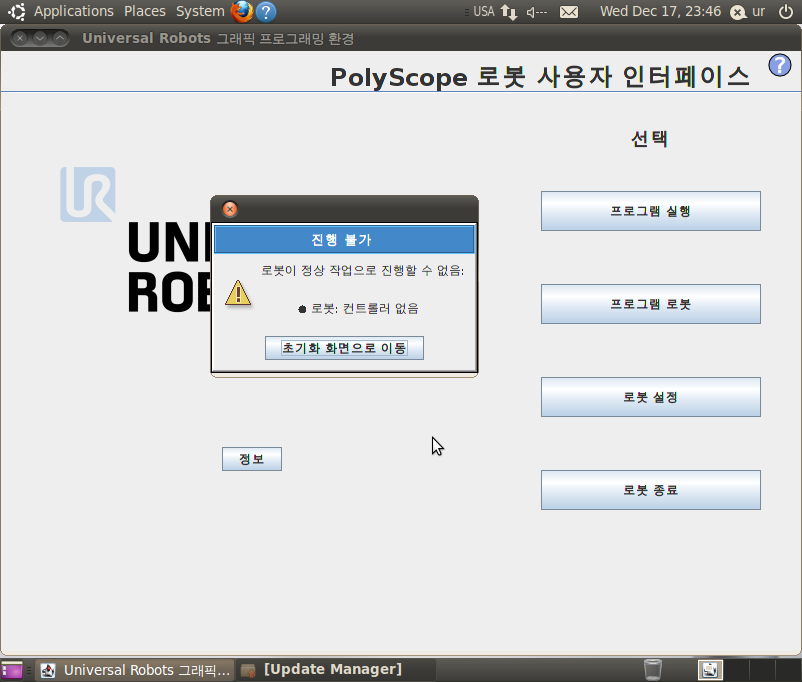Image resolution: width=802 pixels, height=682 pixels.
Task: Open the help icon in top panel
Action: point(266,12)
